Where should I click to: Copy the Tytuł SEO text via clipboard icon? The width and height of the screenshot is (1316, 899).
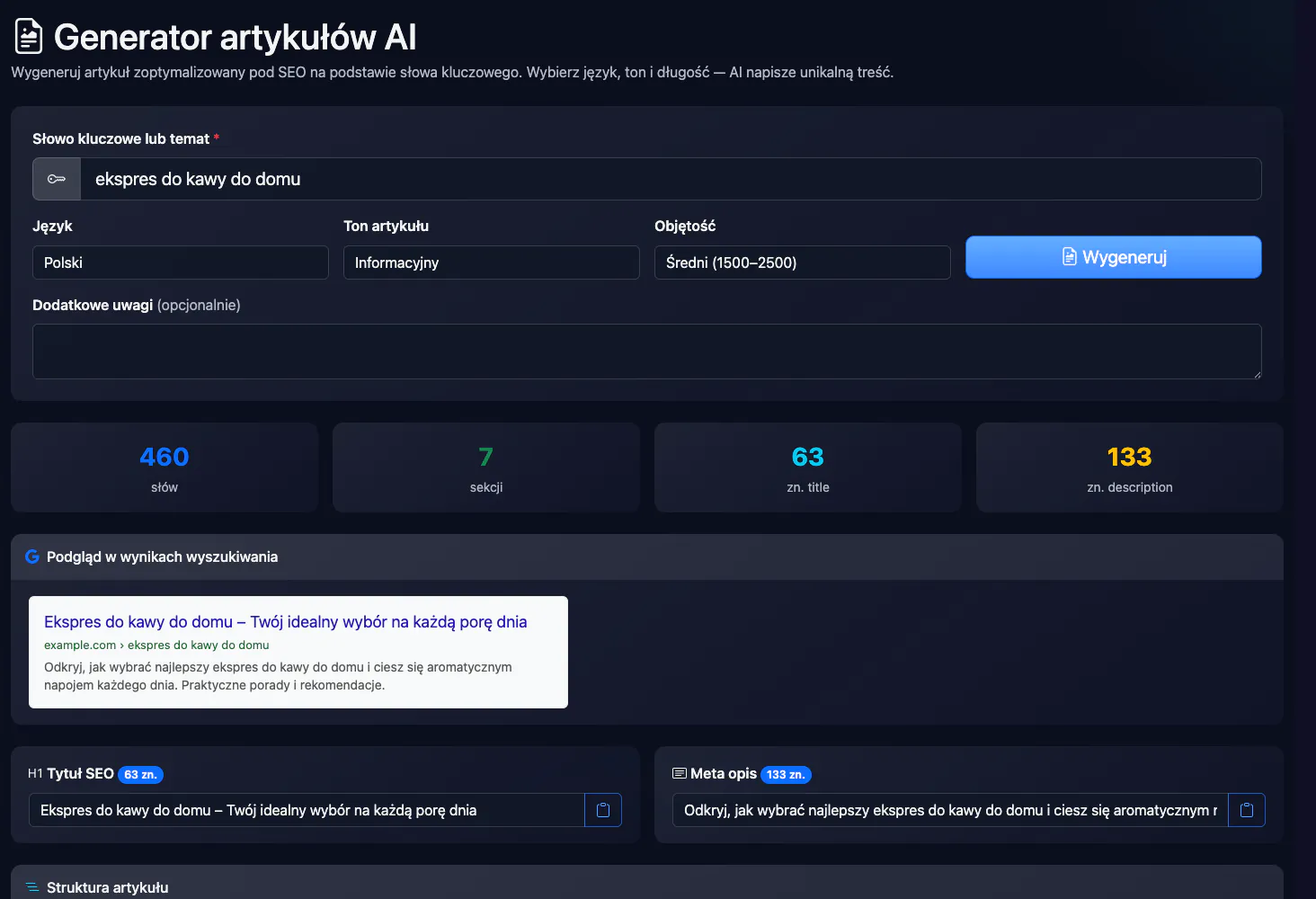[603, 810]
